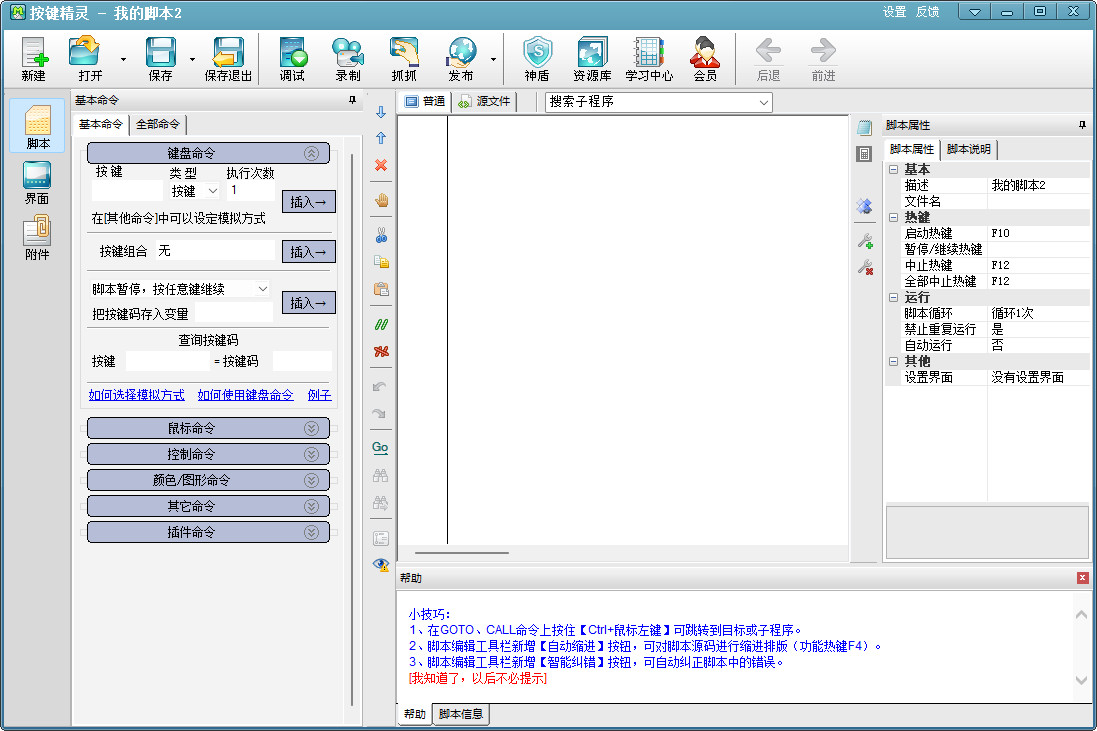Viewport: 1097px width, 731px height.
Task: Click the red X delete-line icon
Action: point(381,165)
